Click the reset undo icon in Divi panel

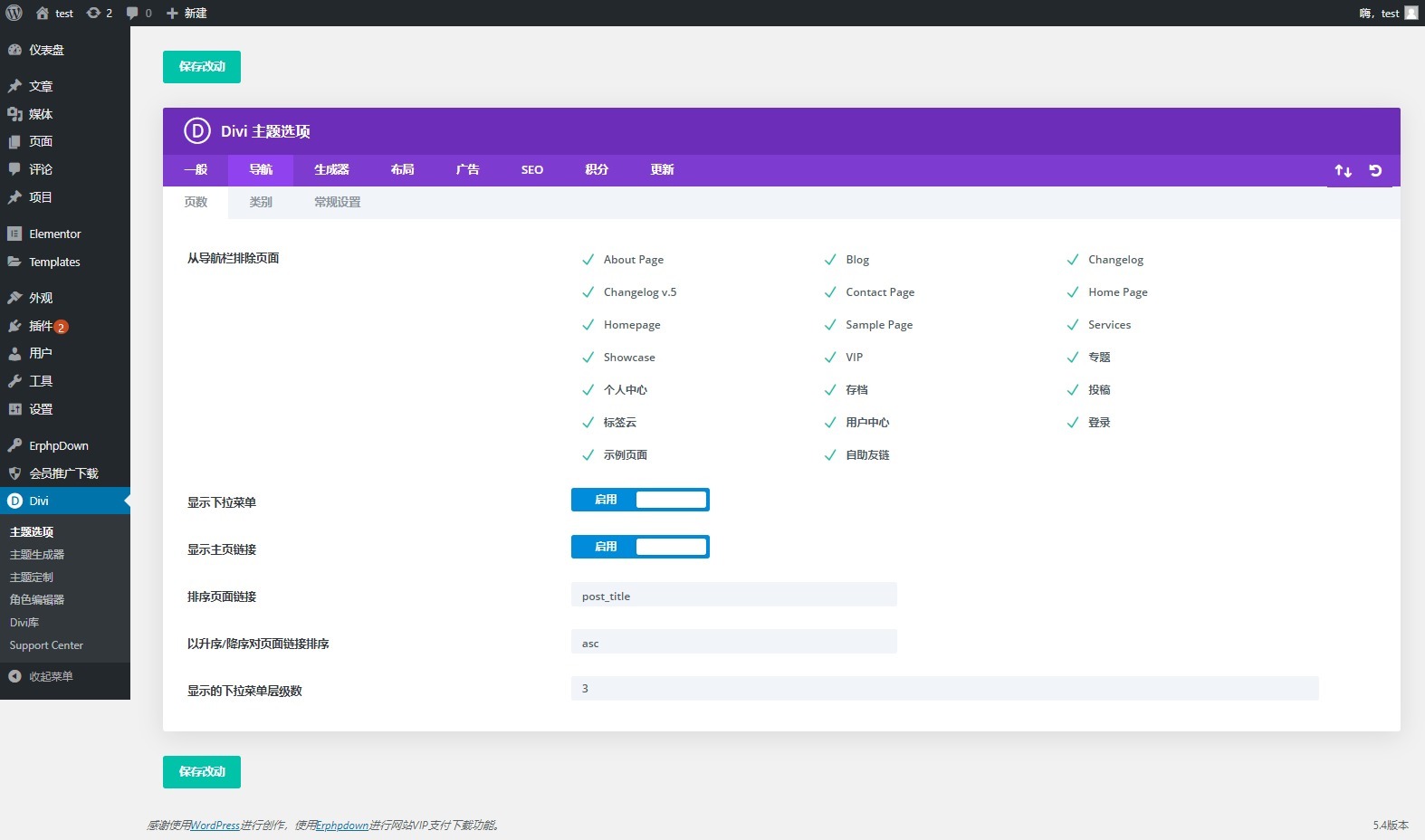point(1375,170)
